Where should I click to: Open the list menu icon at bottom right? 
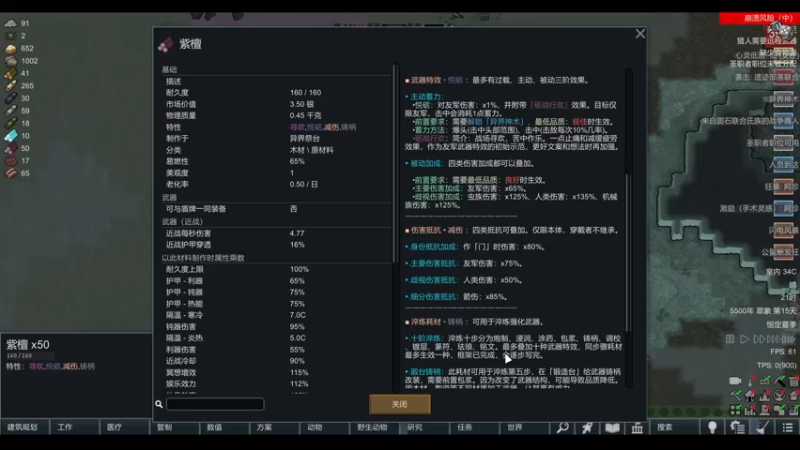[x=787, y=427]
